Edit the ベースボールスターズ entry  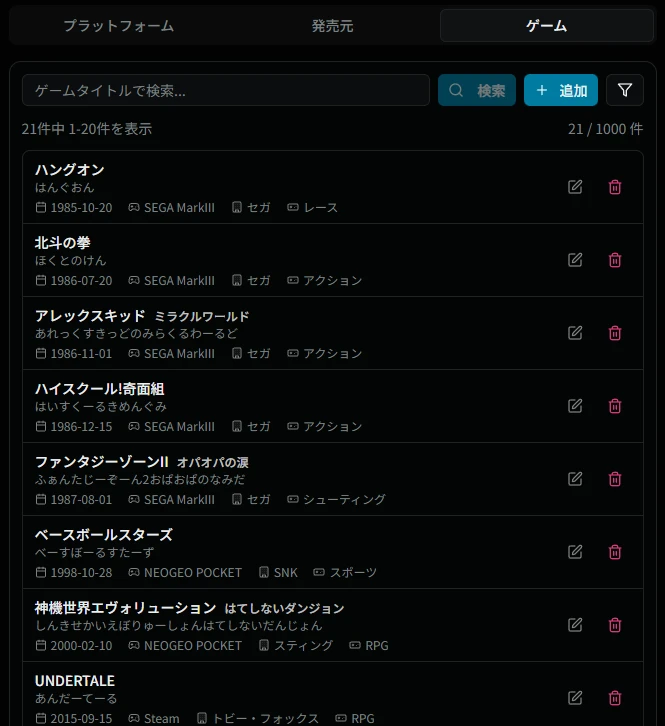[x=575, y=552]
